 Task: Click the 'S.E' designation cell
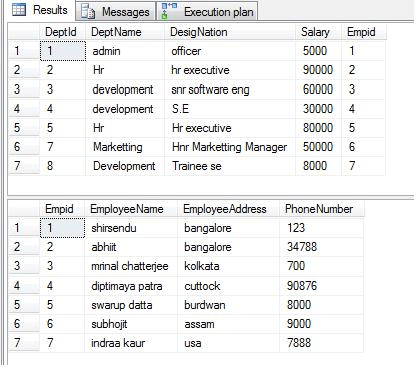pyautogui.click(x=230, y=109)
